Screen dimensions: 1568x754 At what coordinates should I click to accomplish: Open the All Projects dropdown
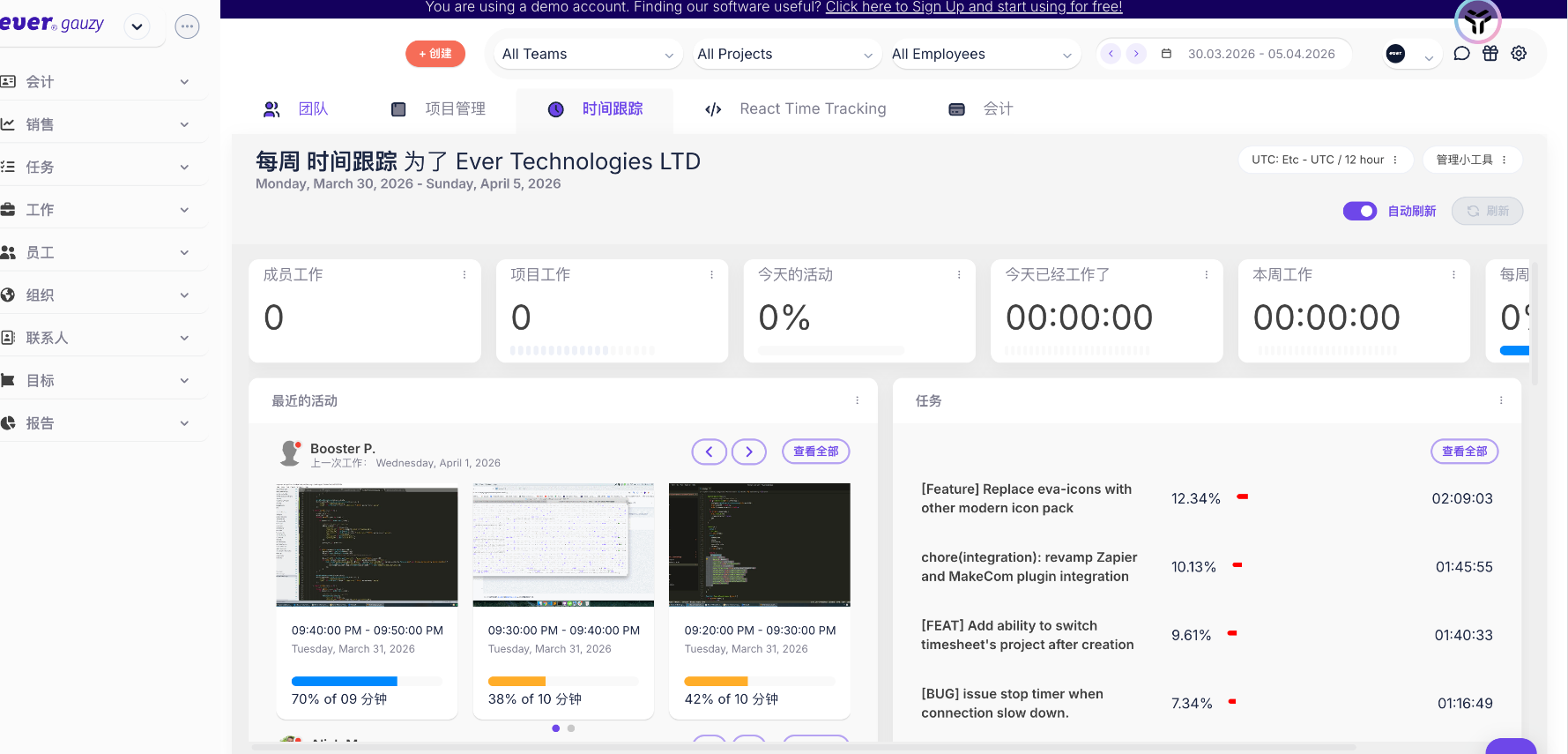click(784, 54)
